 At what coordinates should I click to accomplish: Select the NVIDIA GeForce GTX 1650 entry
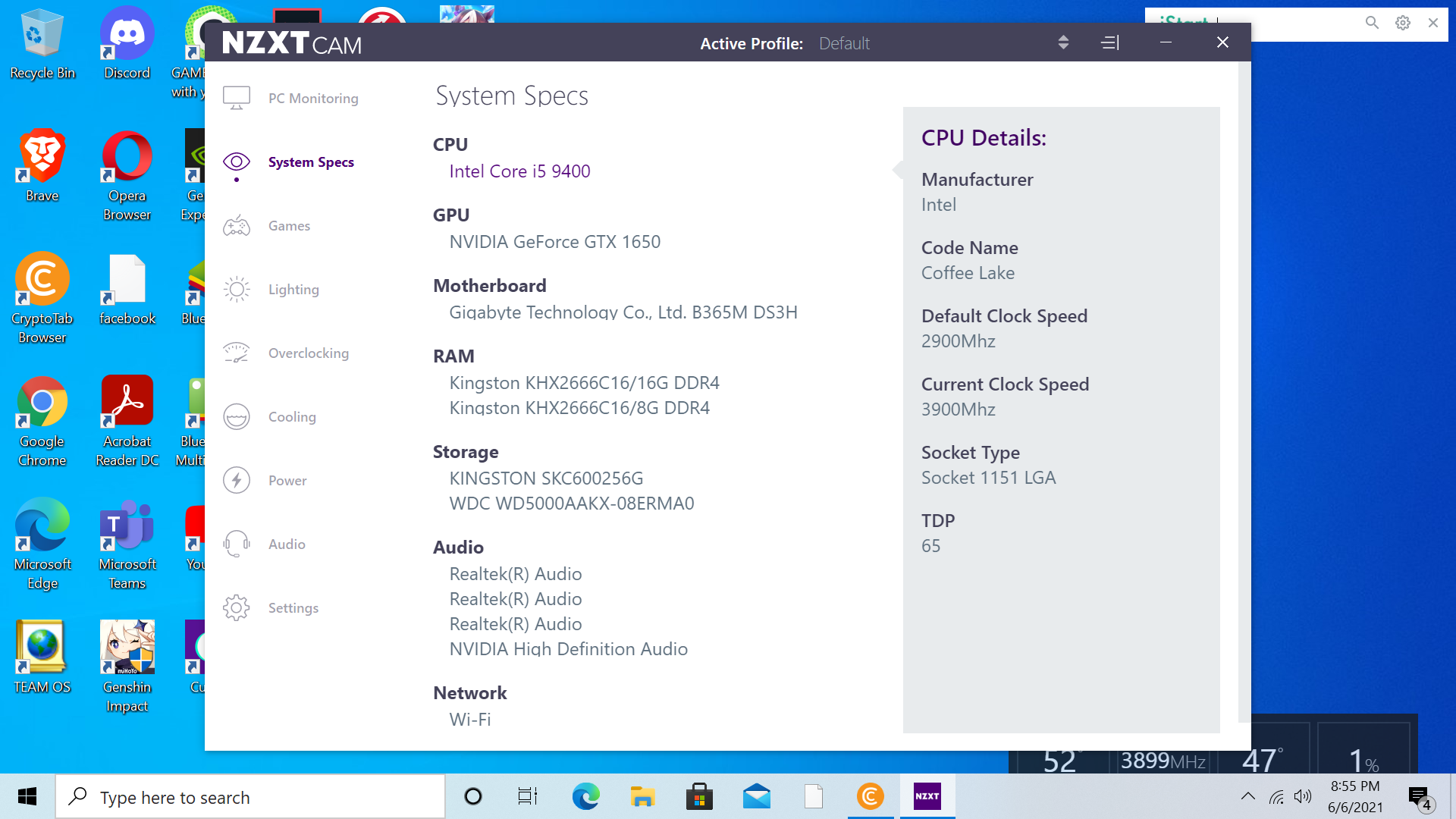click(x=554, y=241)
